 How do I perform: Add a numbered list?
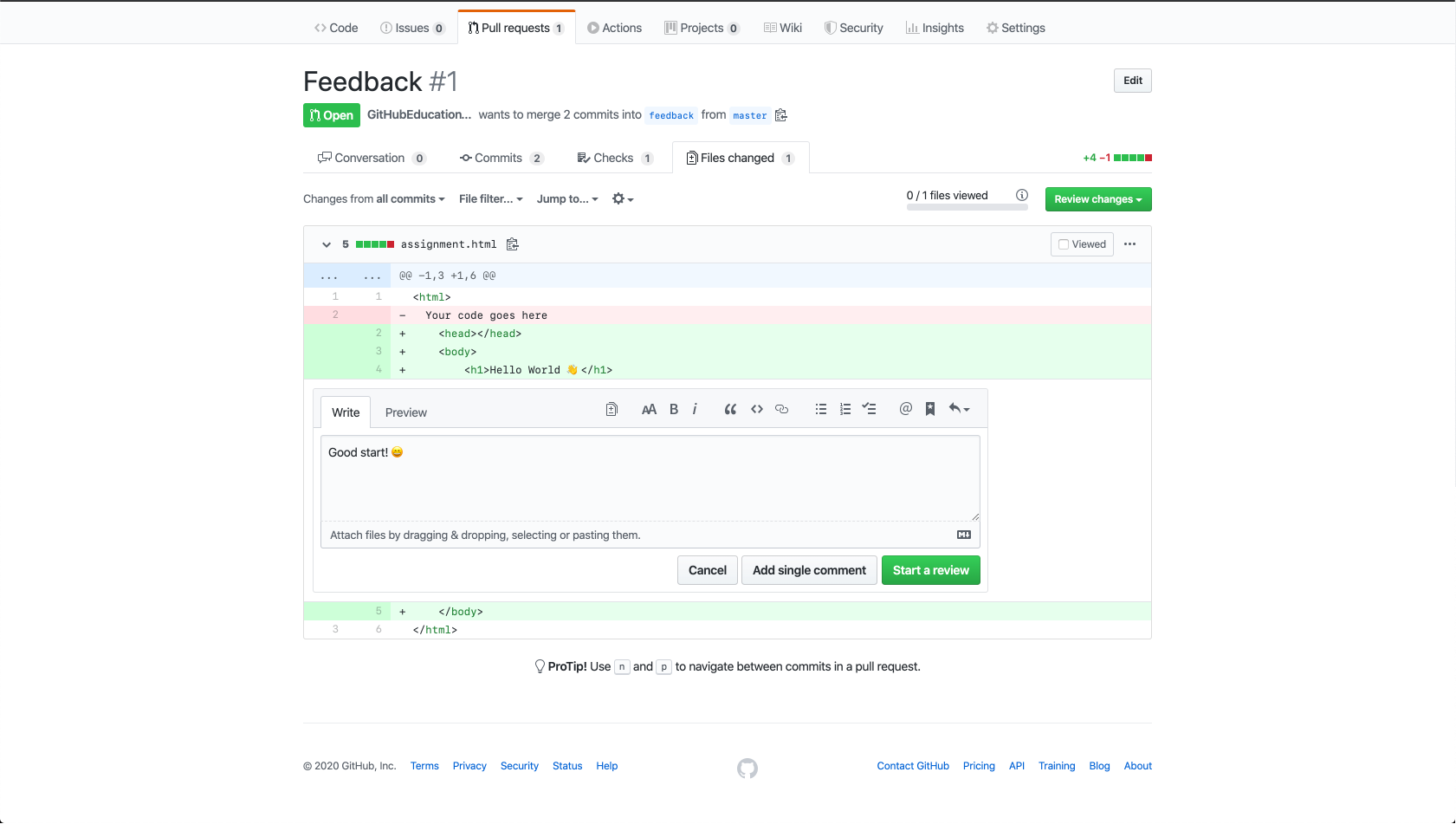click(x=845, y=410)
